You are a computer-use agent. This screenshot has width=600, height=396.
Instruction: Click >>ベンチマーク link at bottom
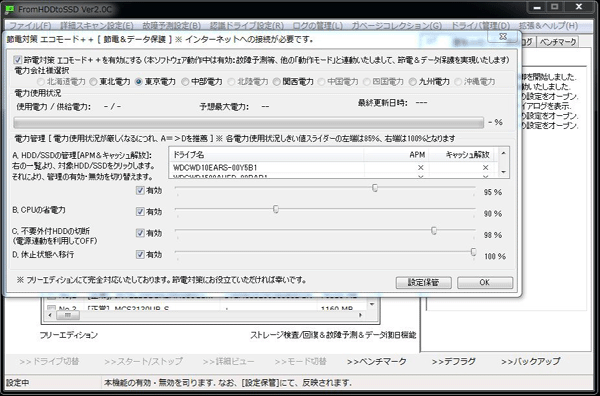tap(377, 362)
